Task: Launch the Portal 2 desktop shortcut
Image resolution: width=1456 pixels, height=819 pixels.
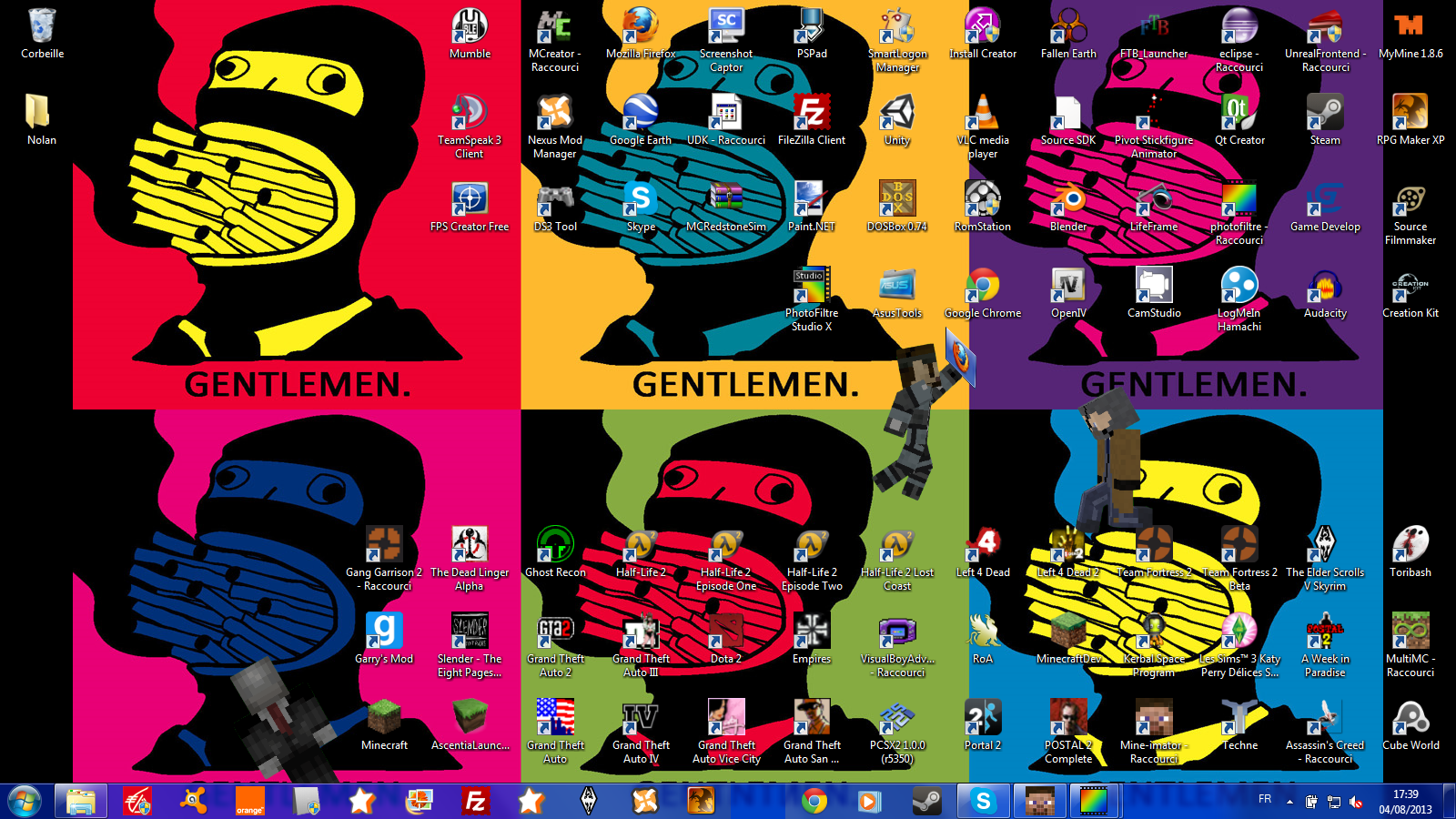Action: click(x=983, y=721)
